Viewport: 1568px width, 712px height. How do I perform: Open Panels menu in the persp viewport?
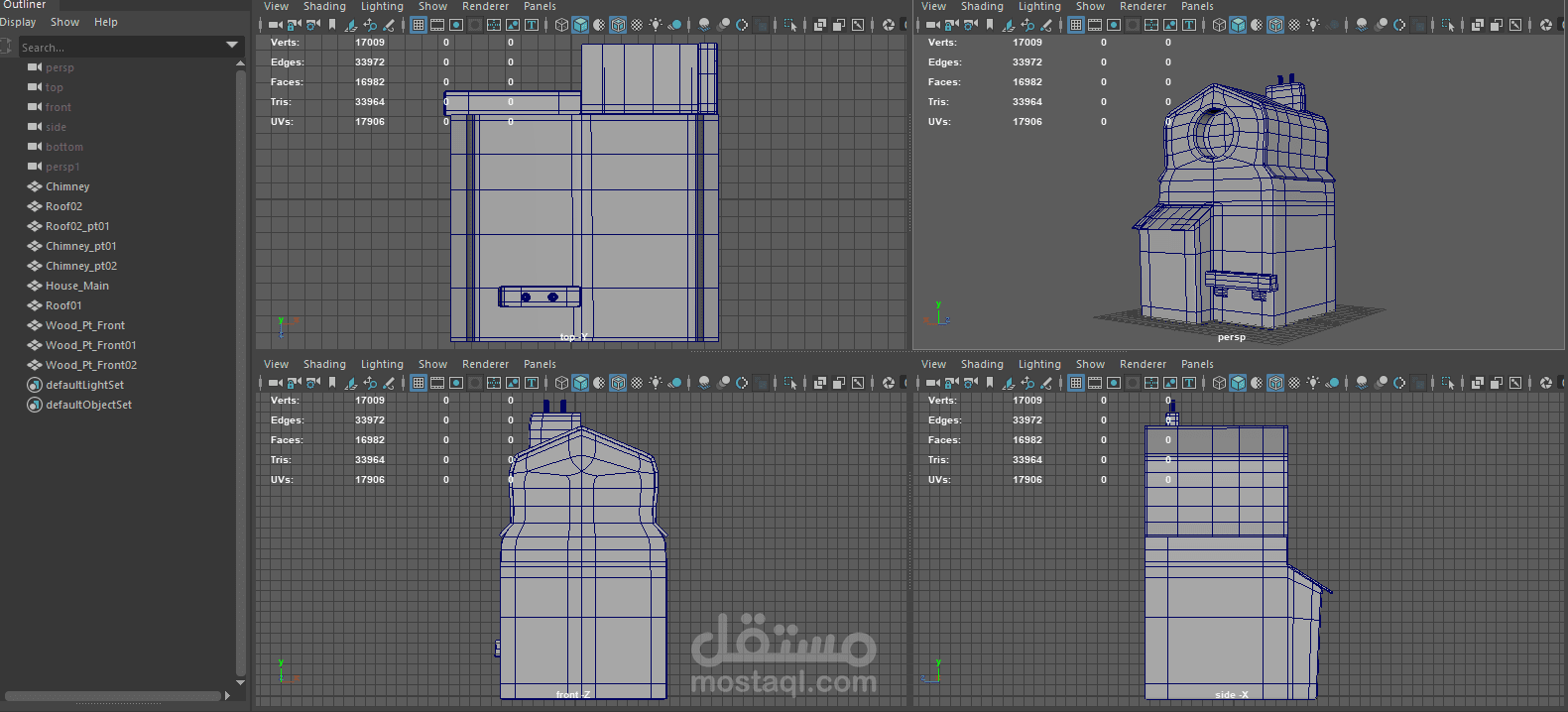click(x=1196, y=7)
